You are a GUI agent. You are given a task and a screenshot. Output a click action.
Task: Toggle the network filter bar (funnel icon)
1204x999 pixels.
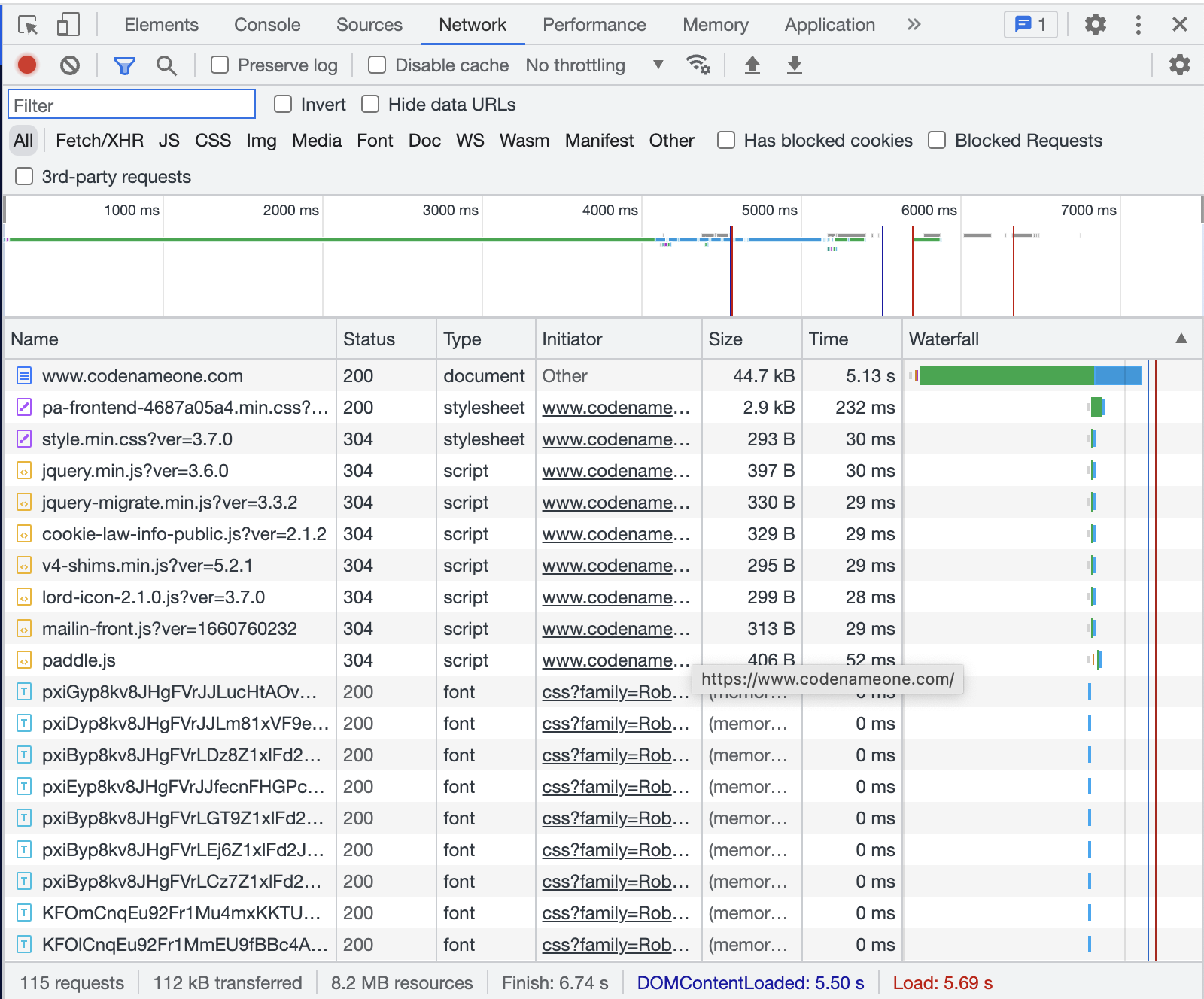pyautogui.click(x=124, y=65)
